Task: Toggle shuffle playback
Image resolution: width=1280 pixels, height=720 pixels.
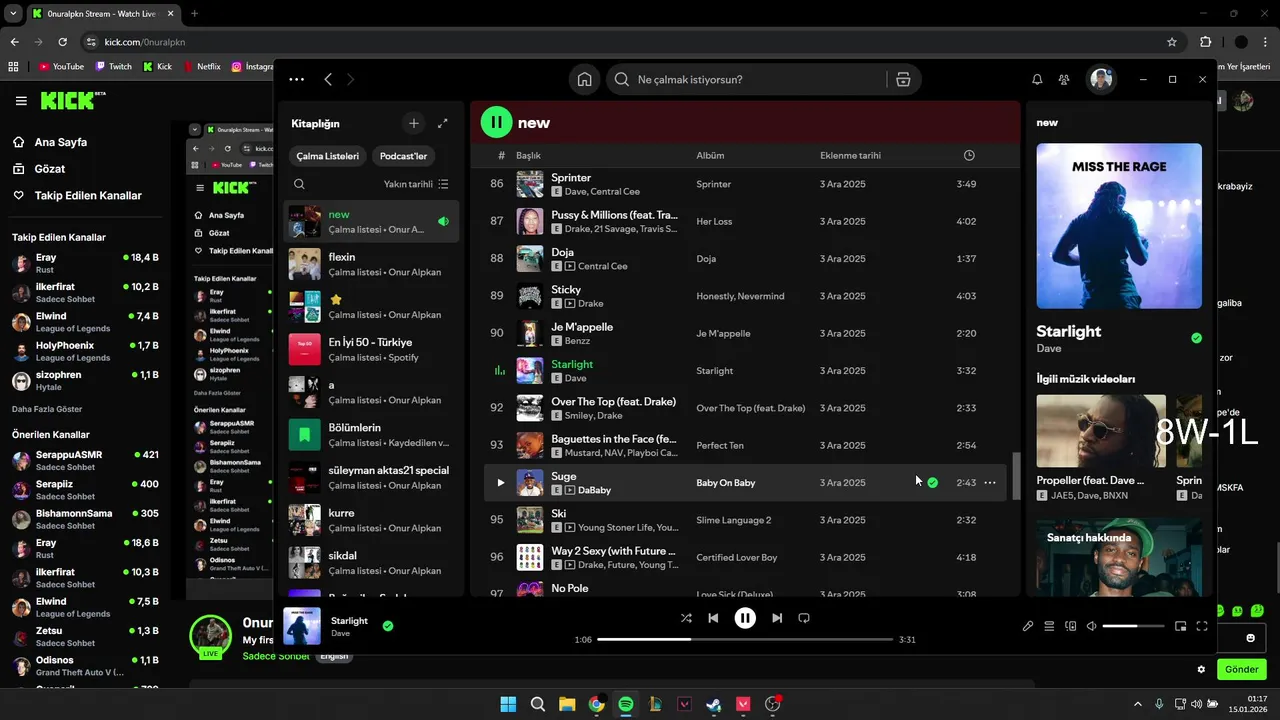Action: click(x=686, y=618)
